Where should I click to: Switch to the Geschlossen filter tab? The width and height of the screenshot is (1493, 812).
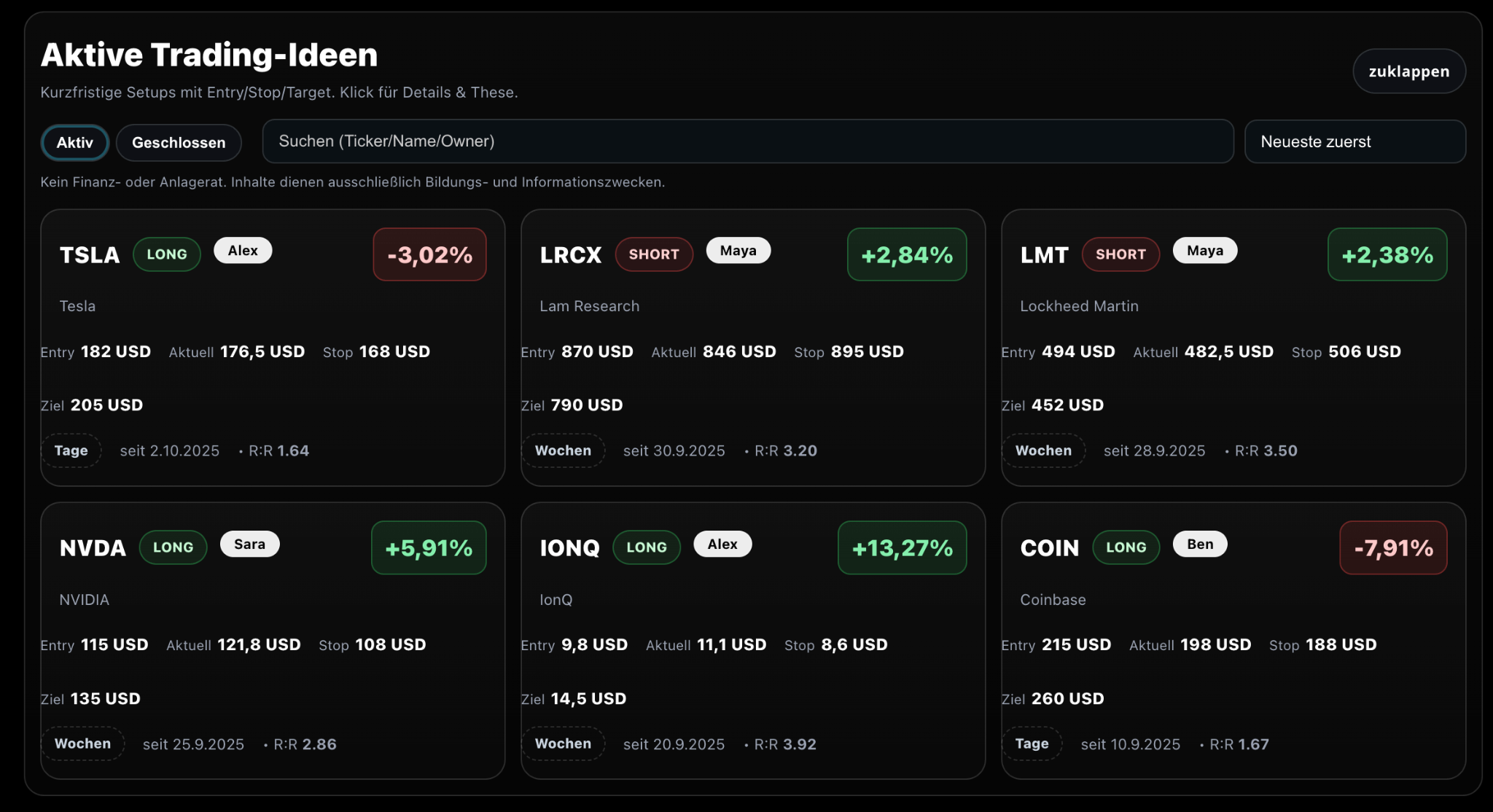point(179,142)
